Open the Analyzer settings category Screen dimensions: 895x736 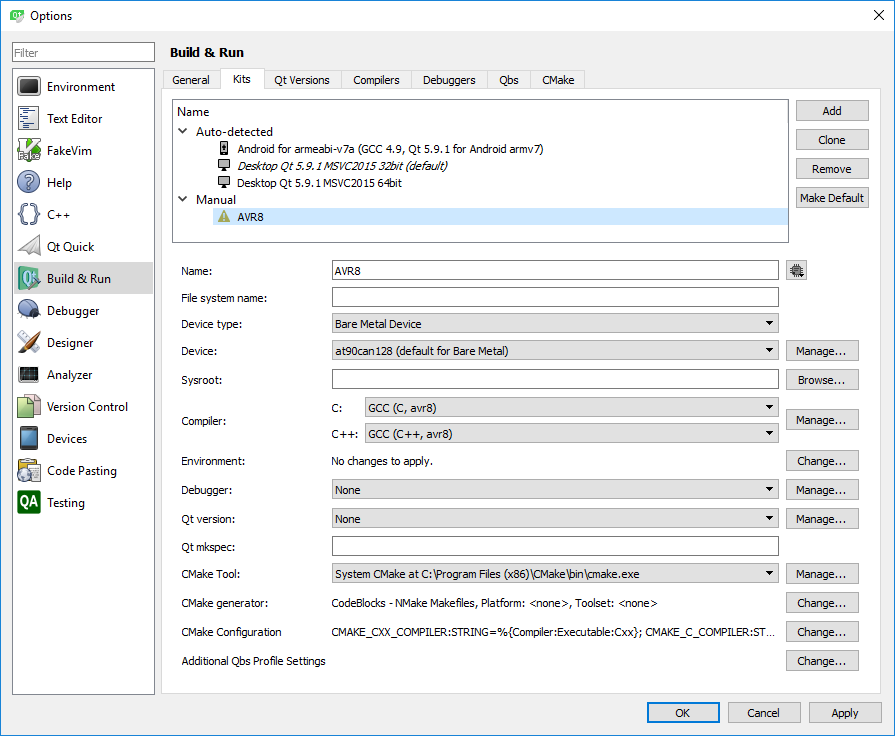coord(69,375)
